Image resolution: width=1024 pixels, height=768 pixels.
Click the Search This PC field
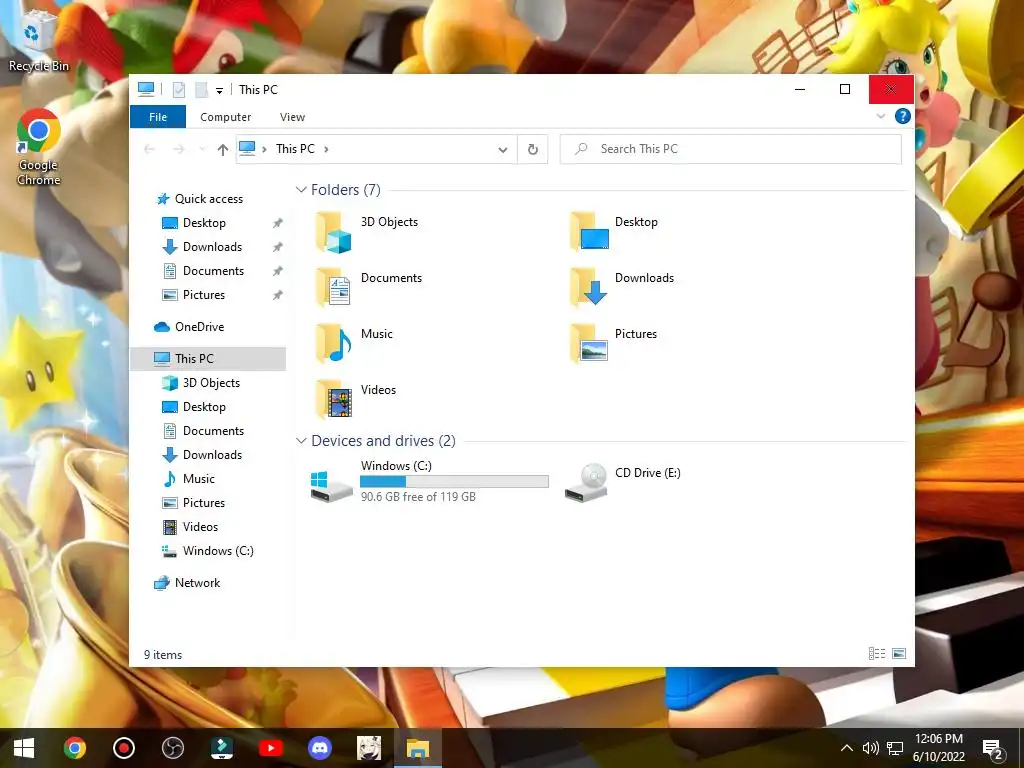tap(731, 150)
